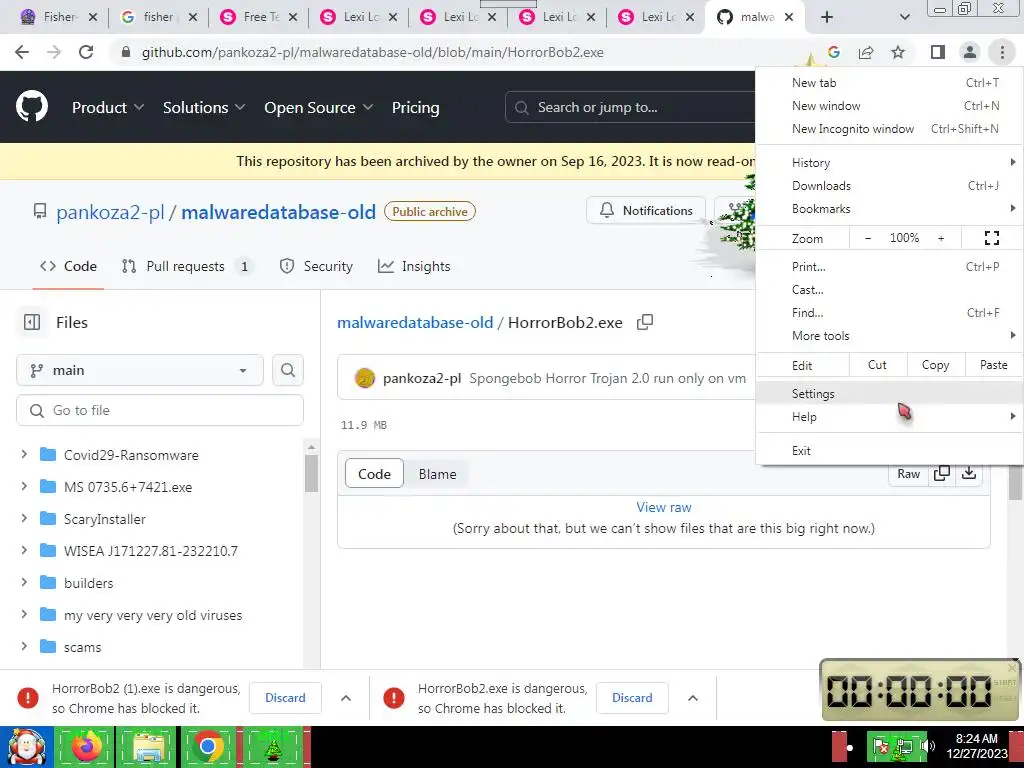Collapse the file tree panel icon
This screenshot has width=1024, height=768.
[32, 322]
